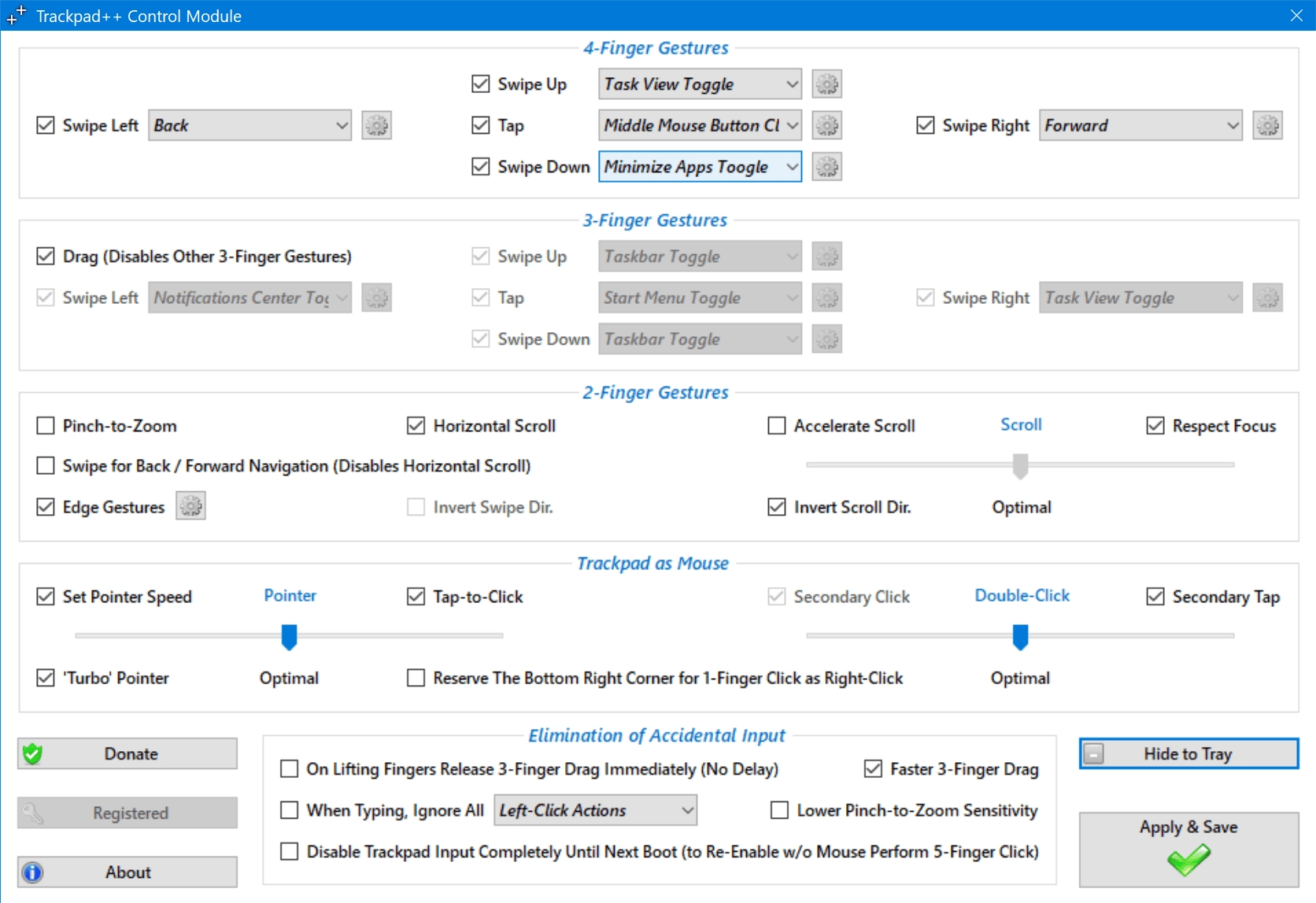The height and width of the screenshot is (903, 1316).
Task: Click gear beside 3-finger Swipe Right dropdown
Action: click(x=1267, y=298)
